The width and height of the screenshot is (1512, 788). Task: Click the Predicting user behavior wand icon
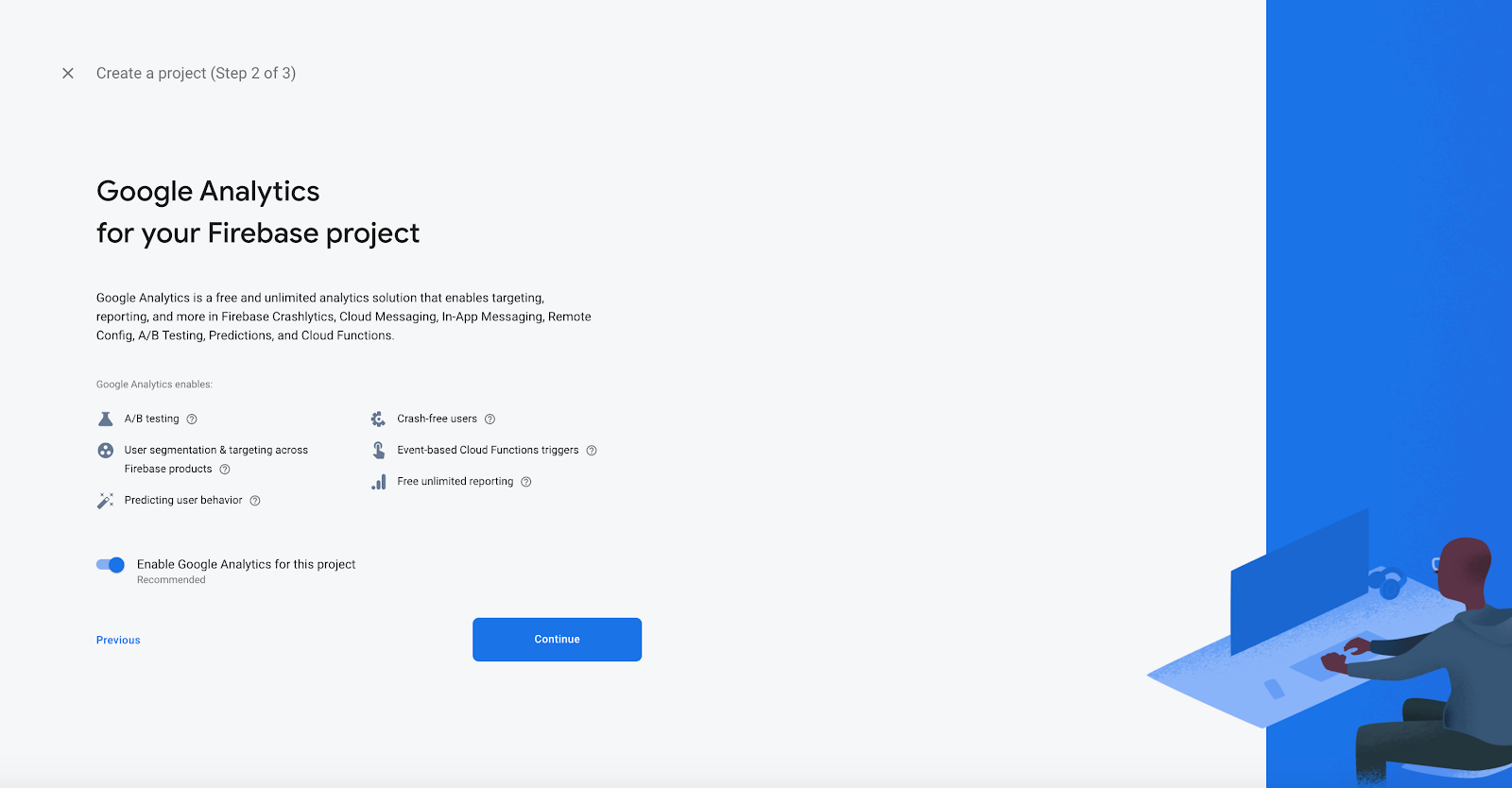click(106, 501)
